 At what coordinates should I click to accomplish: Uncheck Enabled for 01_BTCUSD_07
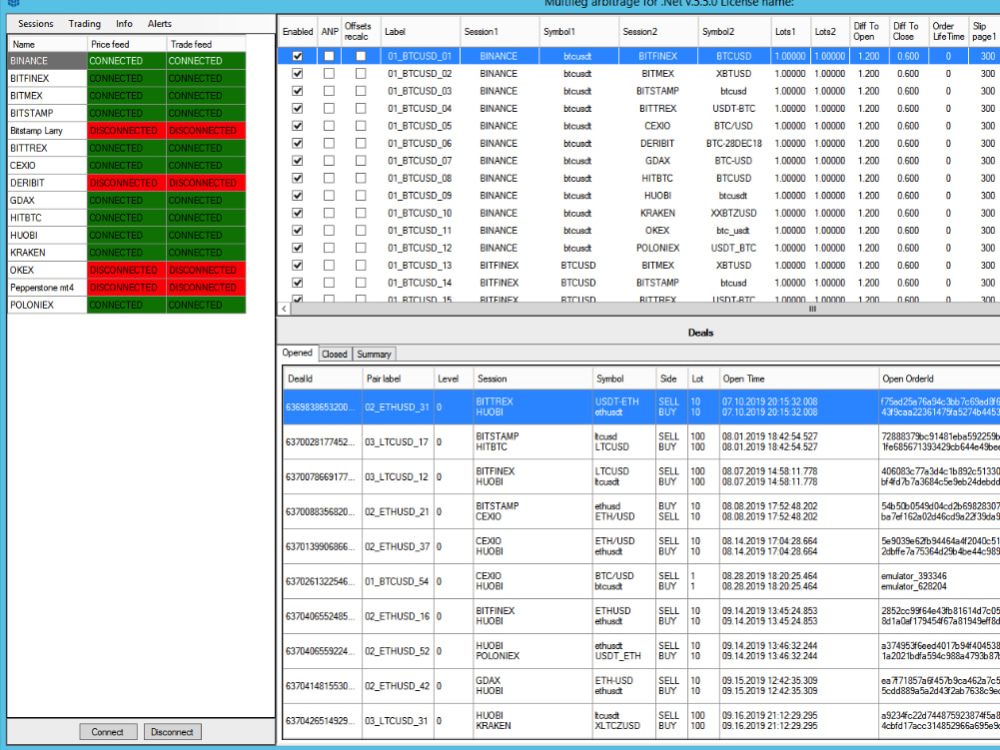(297, 161)
